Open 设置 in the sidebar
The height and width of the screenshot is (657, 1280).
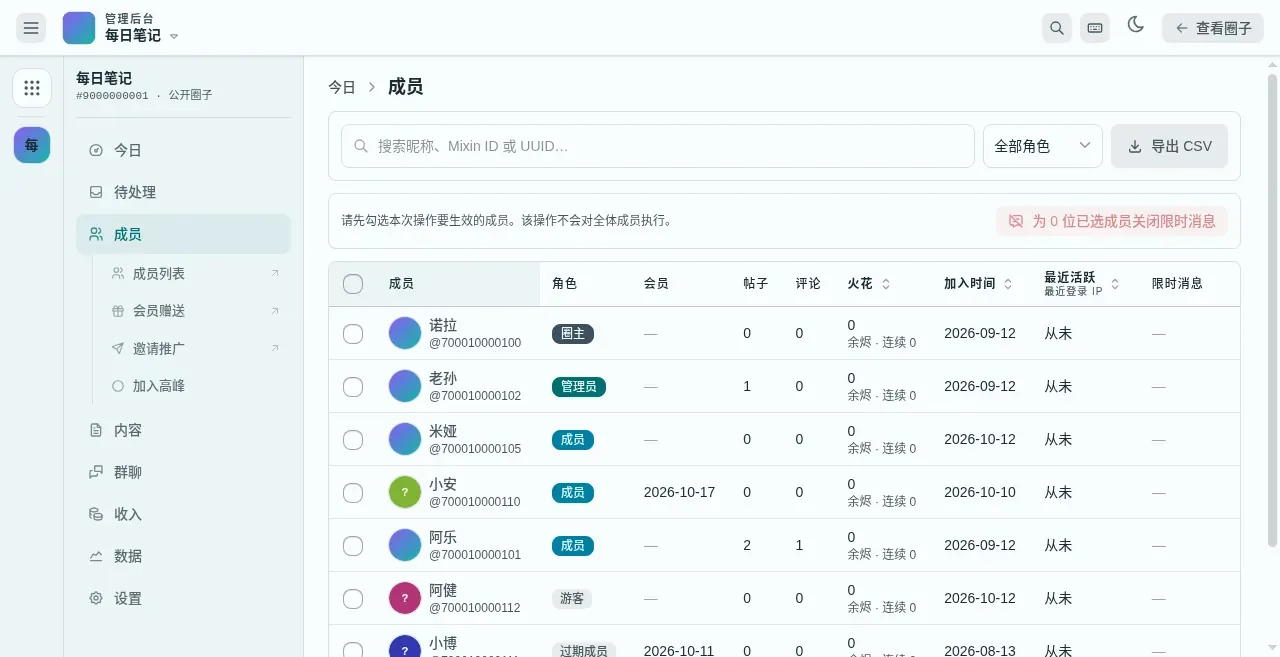pyautogui.click(x=183, y=598)
